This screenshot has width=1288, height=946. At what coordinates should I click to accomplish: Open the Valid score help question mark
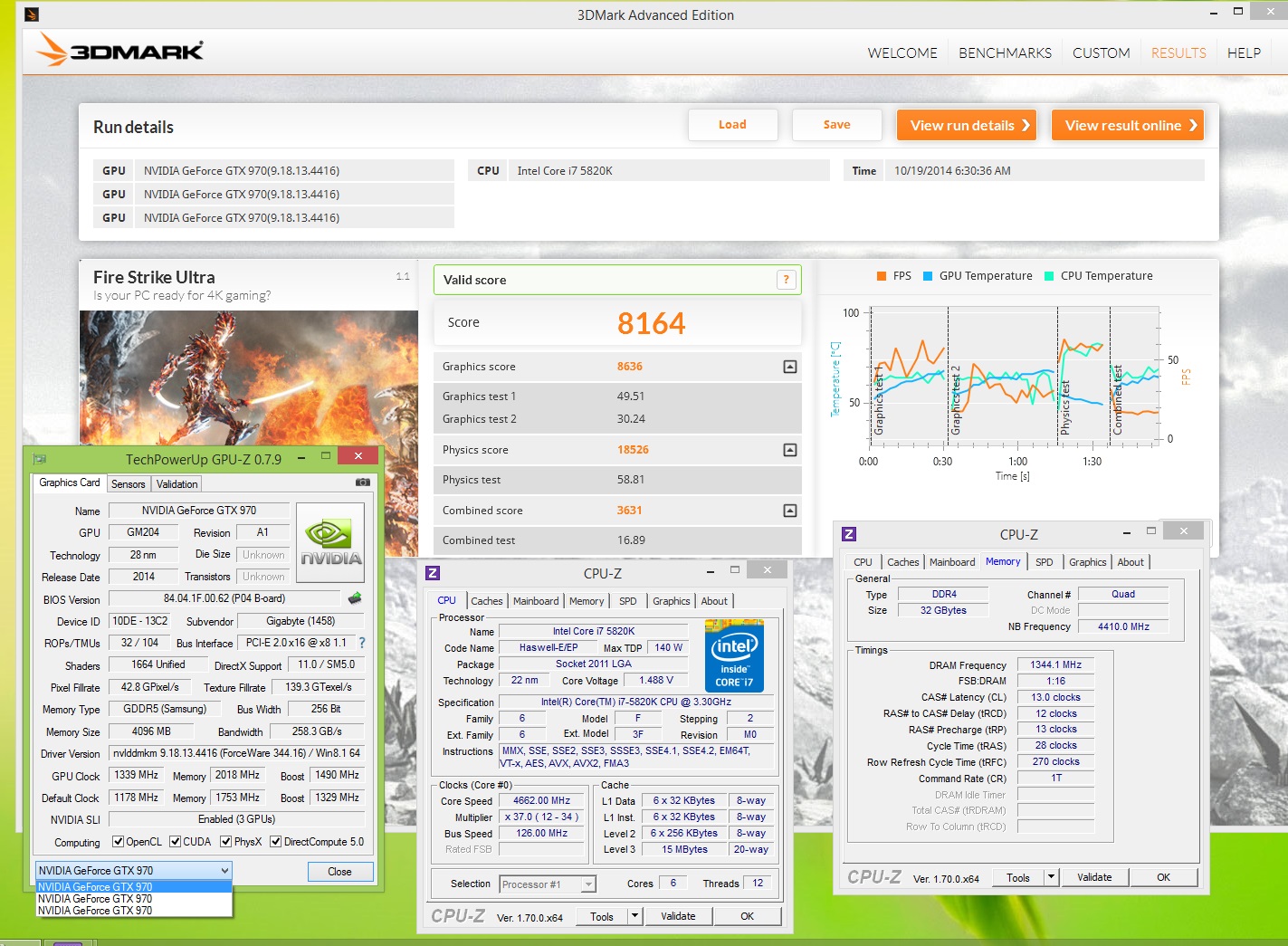[786, 280]
